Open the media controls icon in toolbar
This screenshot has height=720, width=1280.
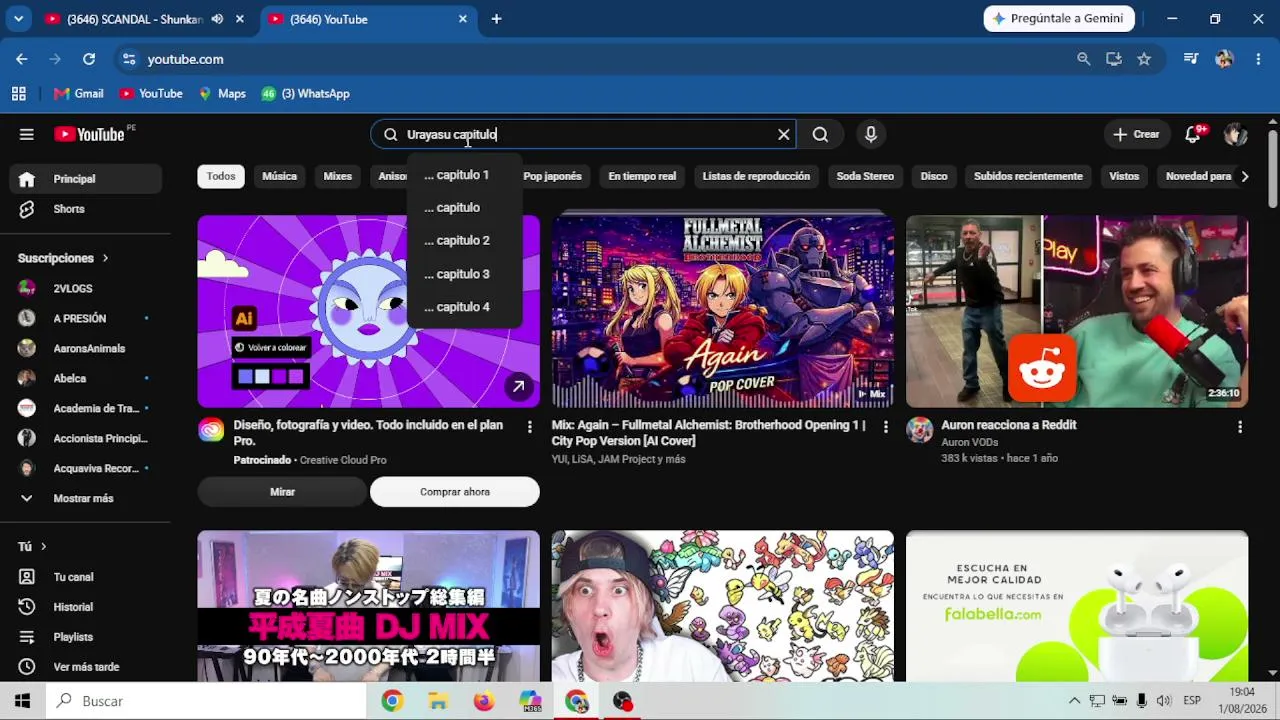point(1190,59)
